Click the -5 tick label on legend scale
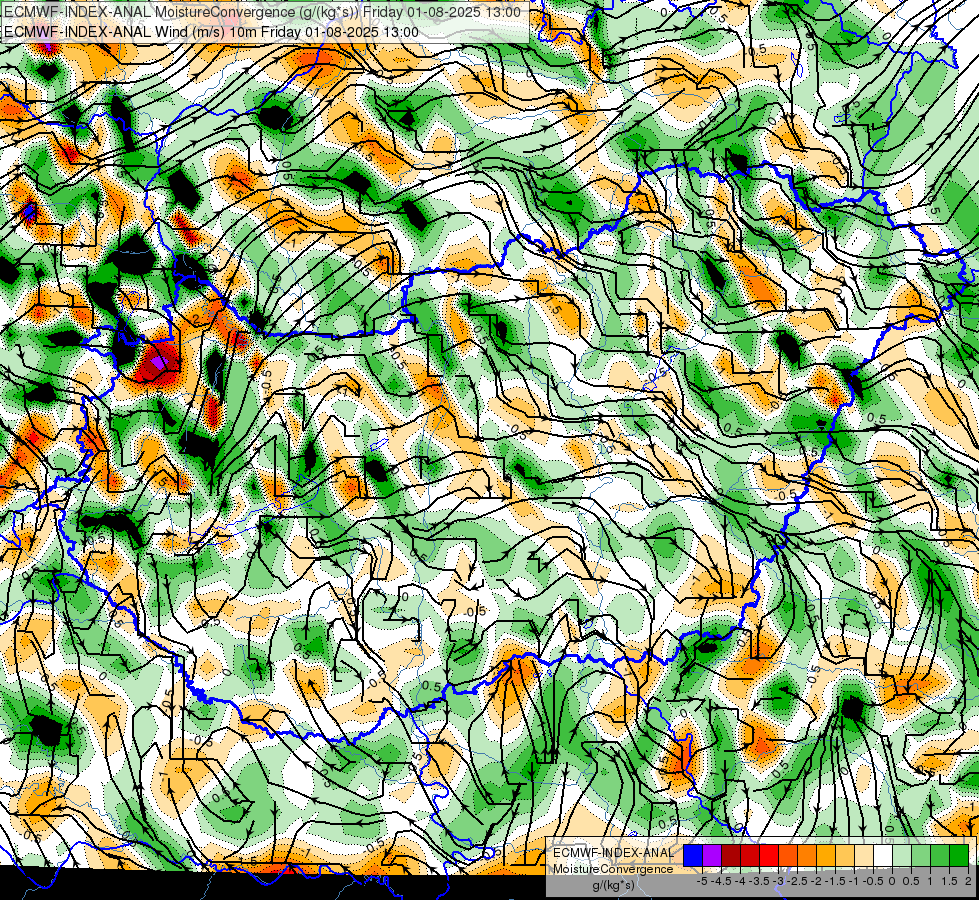 [x=702, y=881]
